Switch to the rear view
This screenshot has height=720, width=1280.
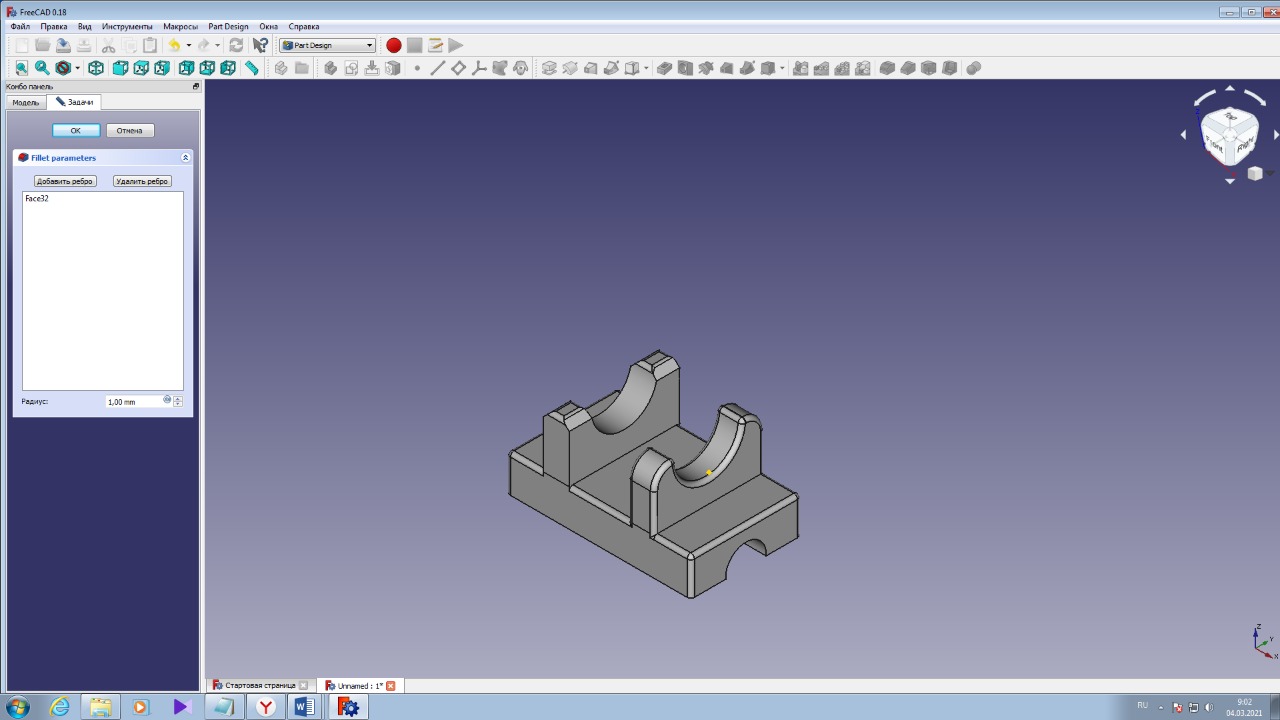click(x=186, y=68)
